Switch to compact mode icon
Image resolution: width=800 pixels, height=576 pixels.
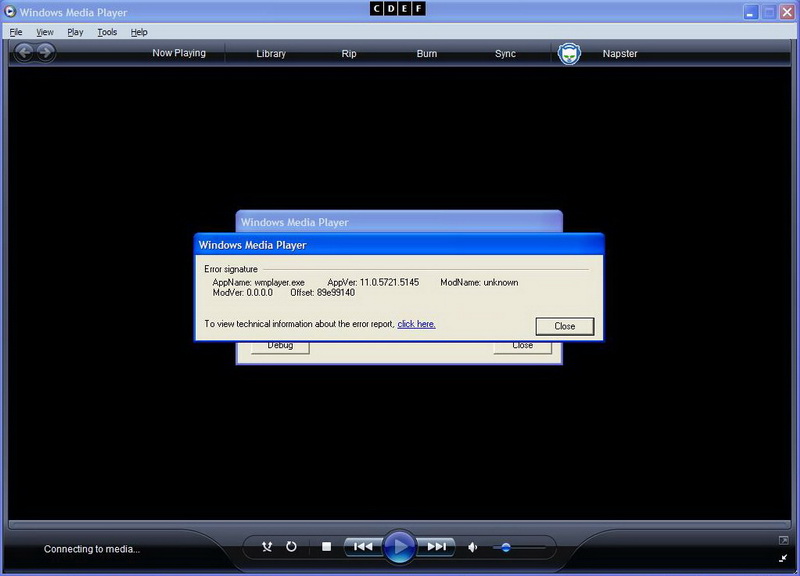click(x=783, y=557)
